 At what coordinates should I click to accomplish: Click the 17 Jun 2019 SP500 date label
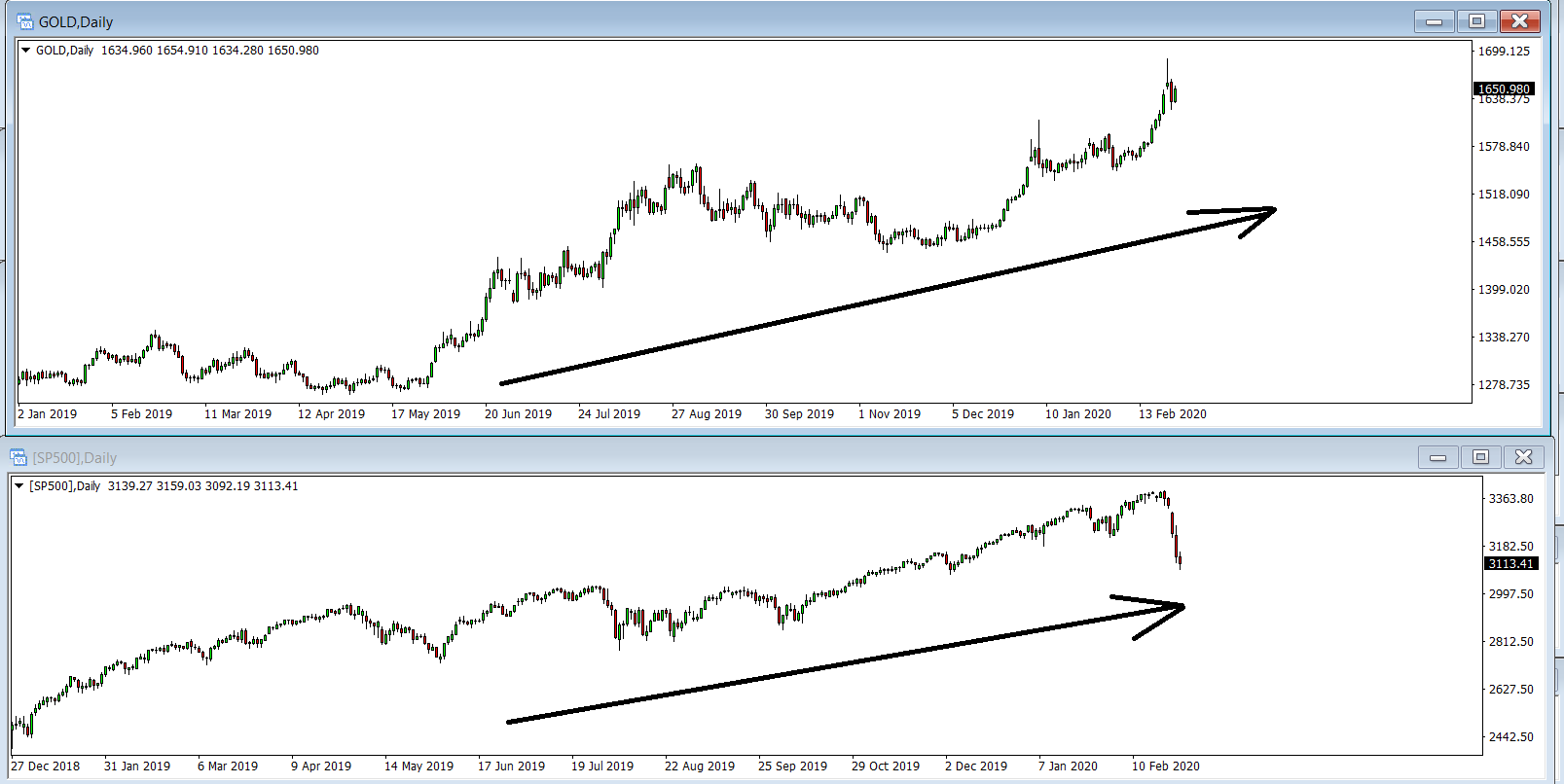point(511,766)
